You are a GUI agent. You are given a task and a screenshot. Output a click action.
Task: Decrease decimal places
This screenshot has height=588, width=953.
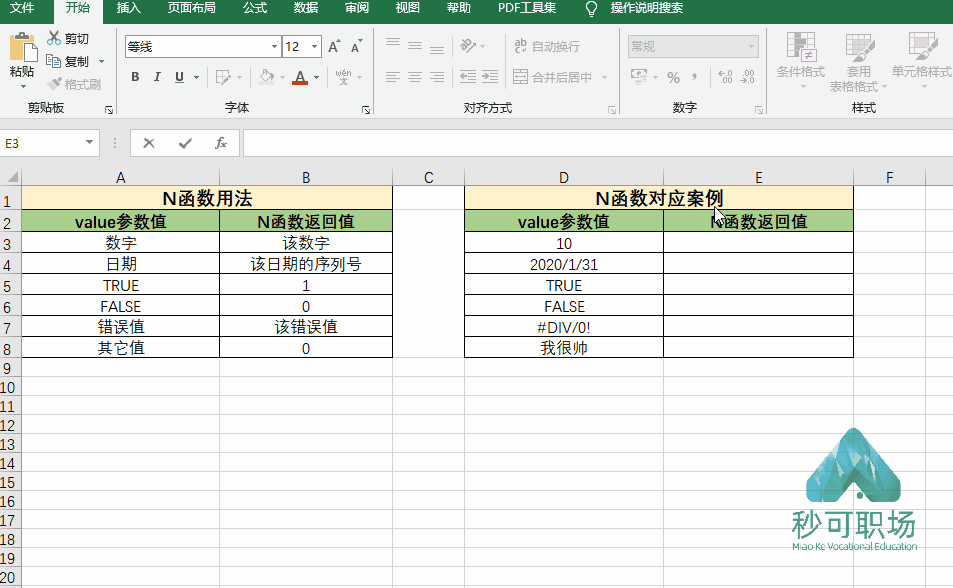748,77
